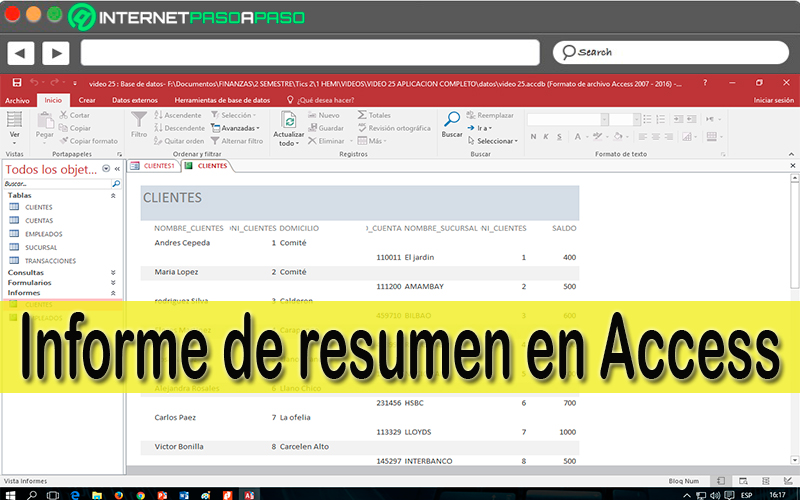Switch to the Crear ribbon tab
The height and width of the screenshot is (500, 800).
tap(87, 100)
